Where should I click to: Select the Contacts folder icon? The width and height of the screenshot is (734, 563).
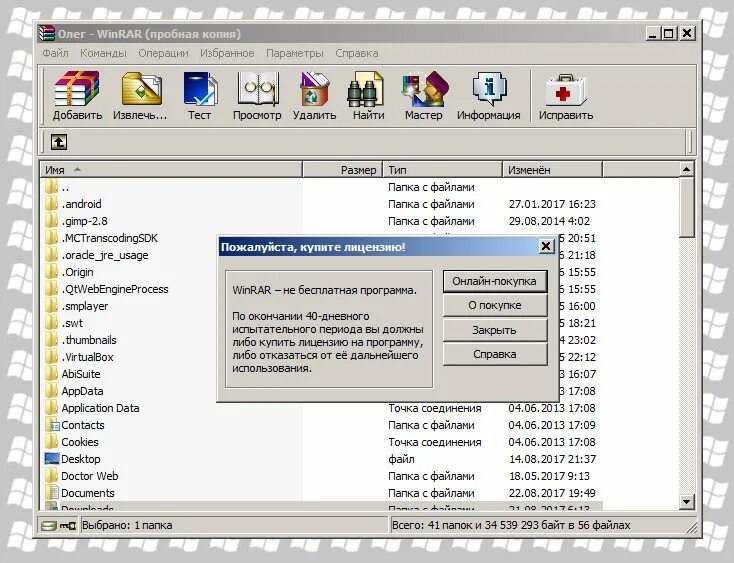[52, 425]
